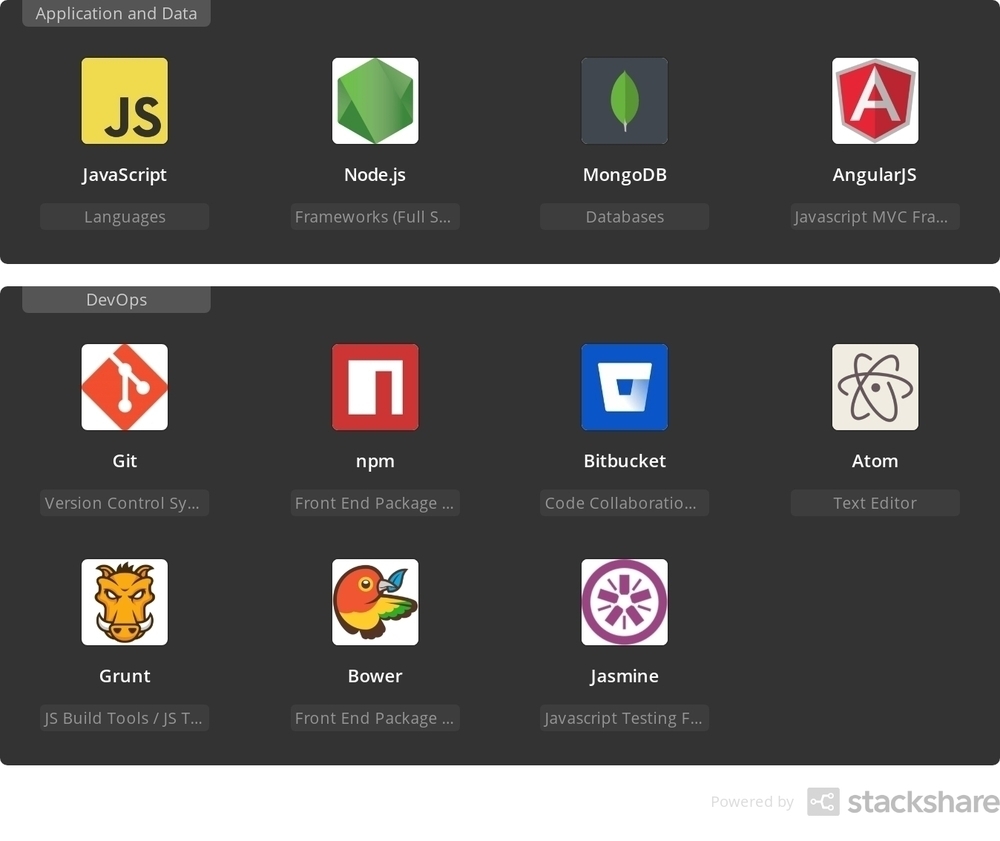This screenshot has width=1000, height=841.
Task: Click the MongoDB name link
Action: (624, 175)
